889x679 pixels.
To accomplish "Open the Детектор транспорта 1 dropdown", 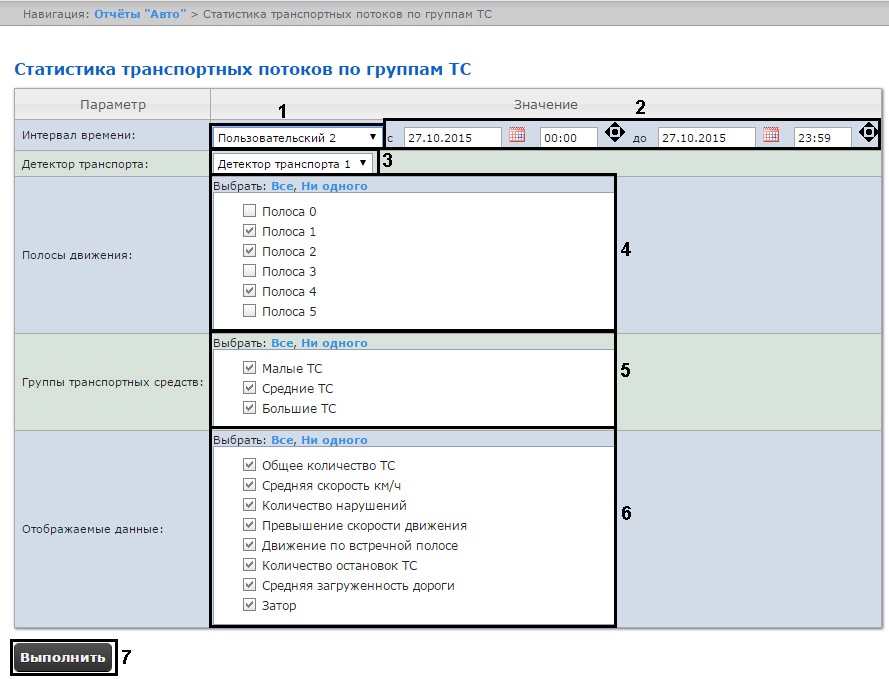I will (x=292, y=163).
